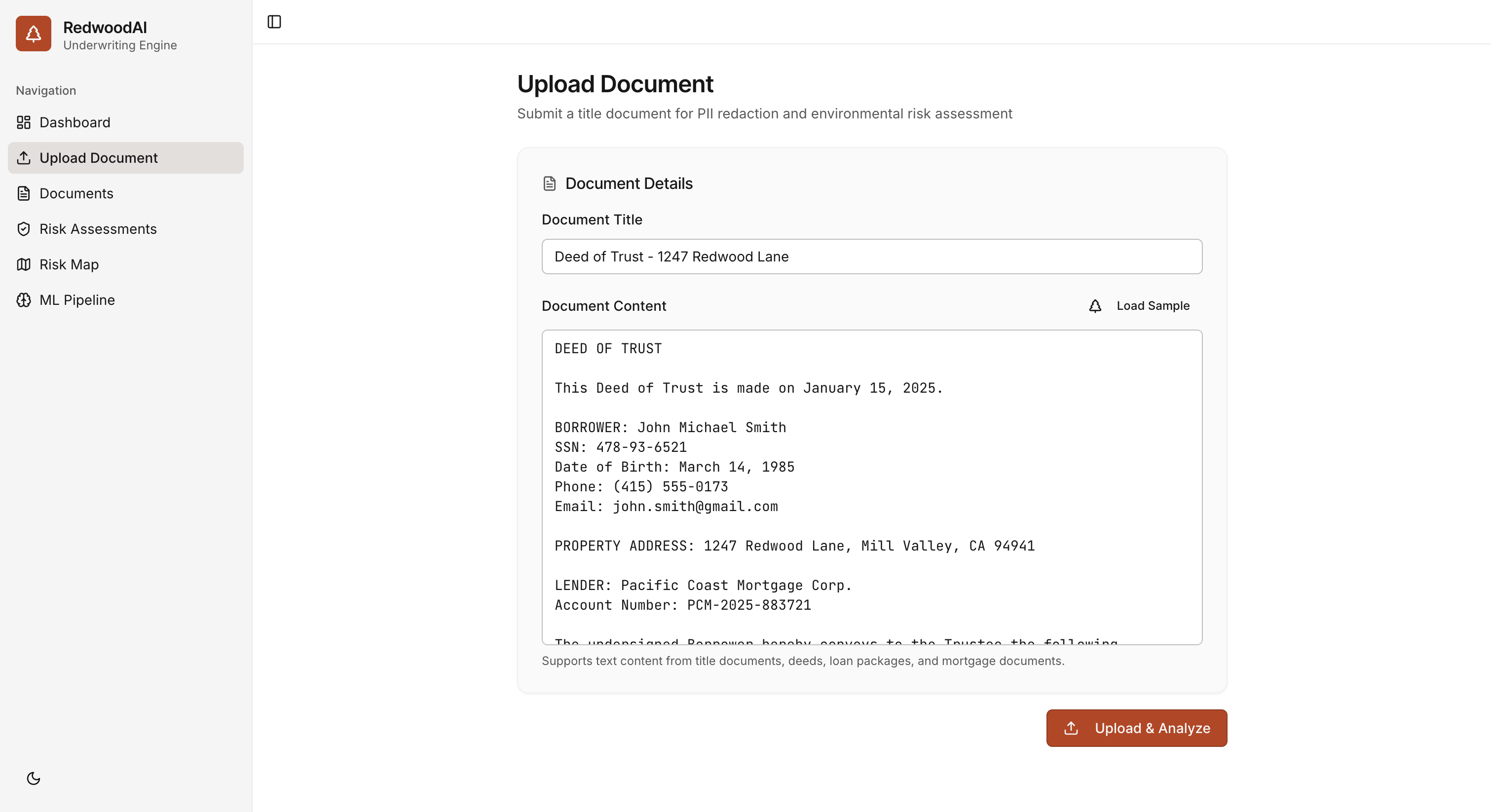Click the ML Pipeline brain icon
1491x812 pixels.
pos(24,300)
